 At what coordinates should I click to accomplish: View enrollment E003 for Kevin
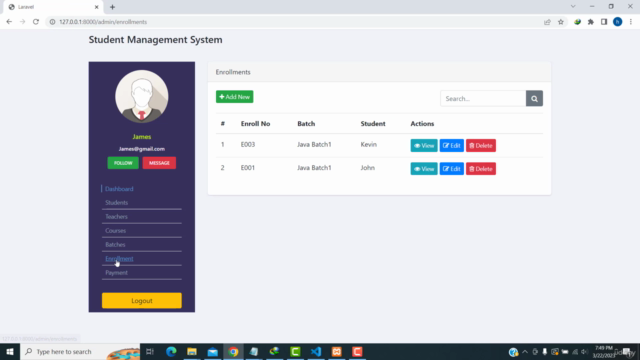424,146
